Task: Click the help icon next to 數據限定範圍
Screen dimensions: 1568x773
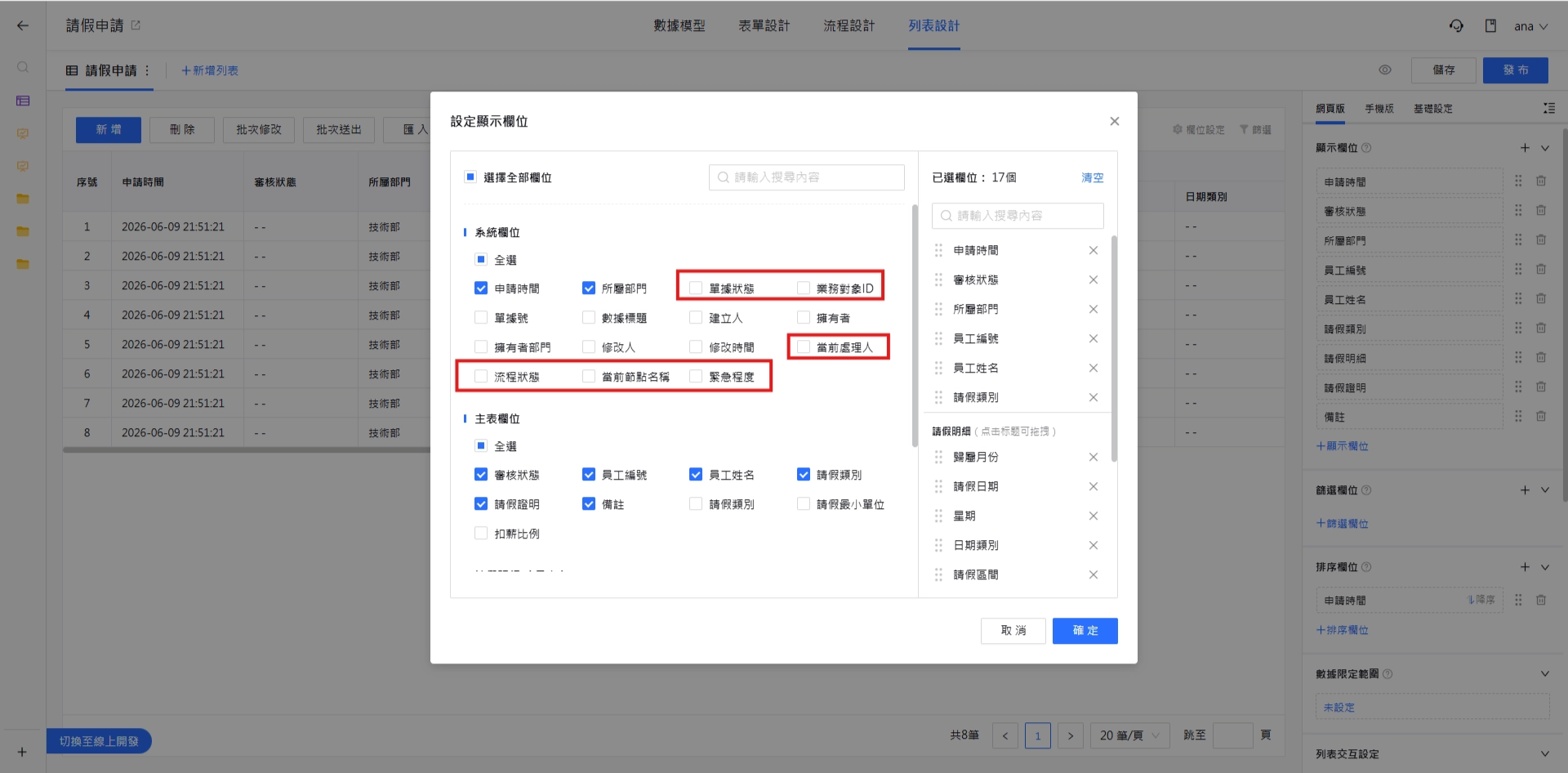Action: [x=1388, y=674]
